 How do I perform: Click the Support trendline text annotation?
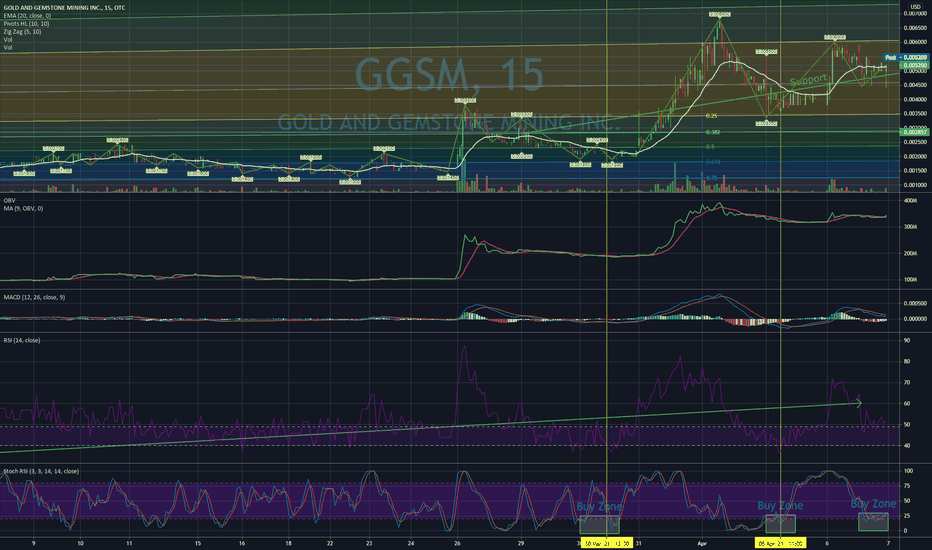click(808, 80)
